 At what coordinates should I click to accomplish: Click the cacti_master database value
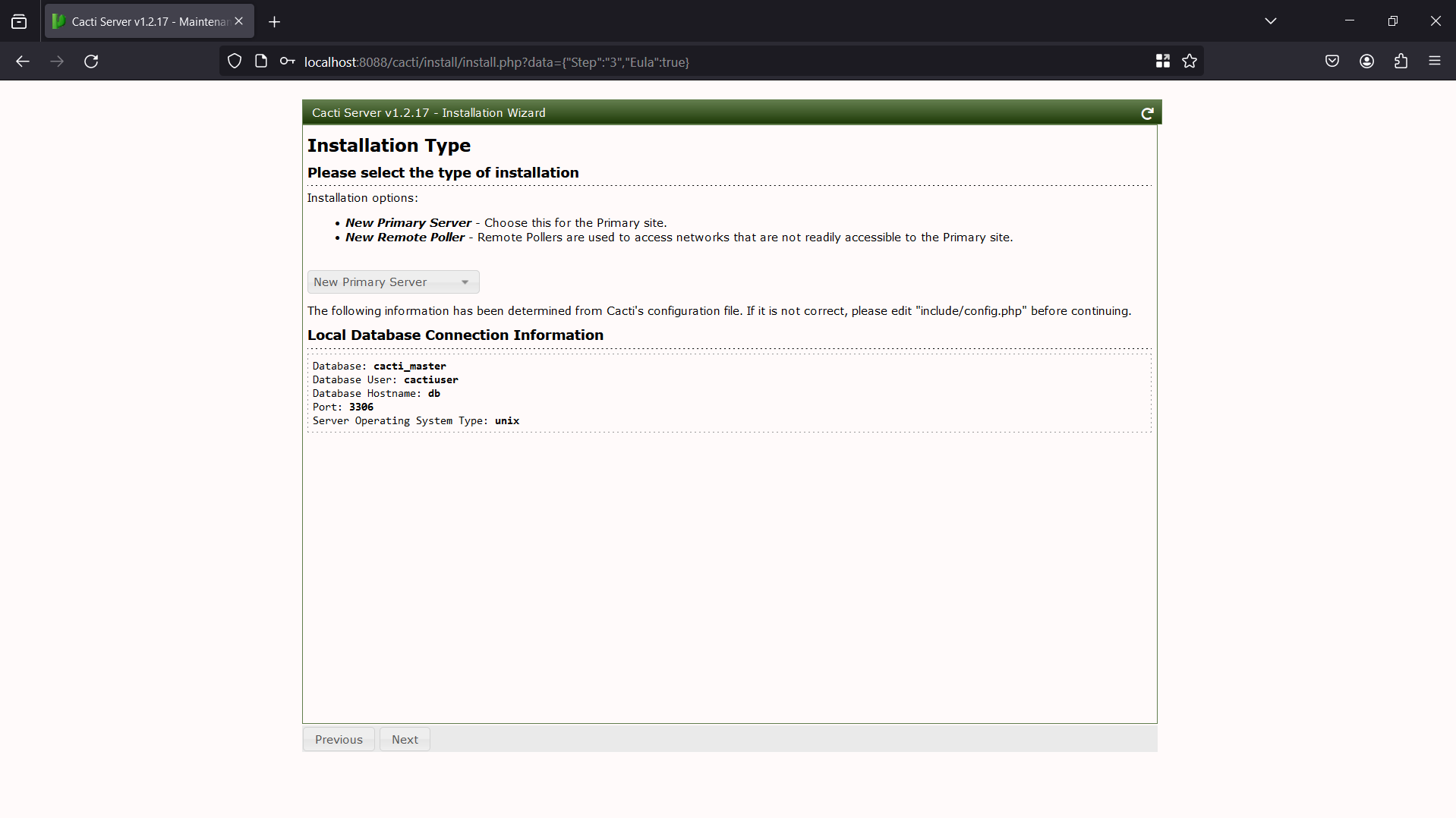[410, 367]
